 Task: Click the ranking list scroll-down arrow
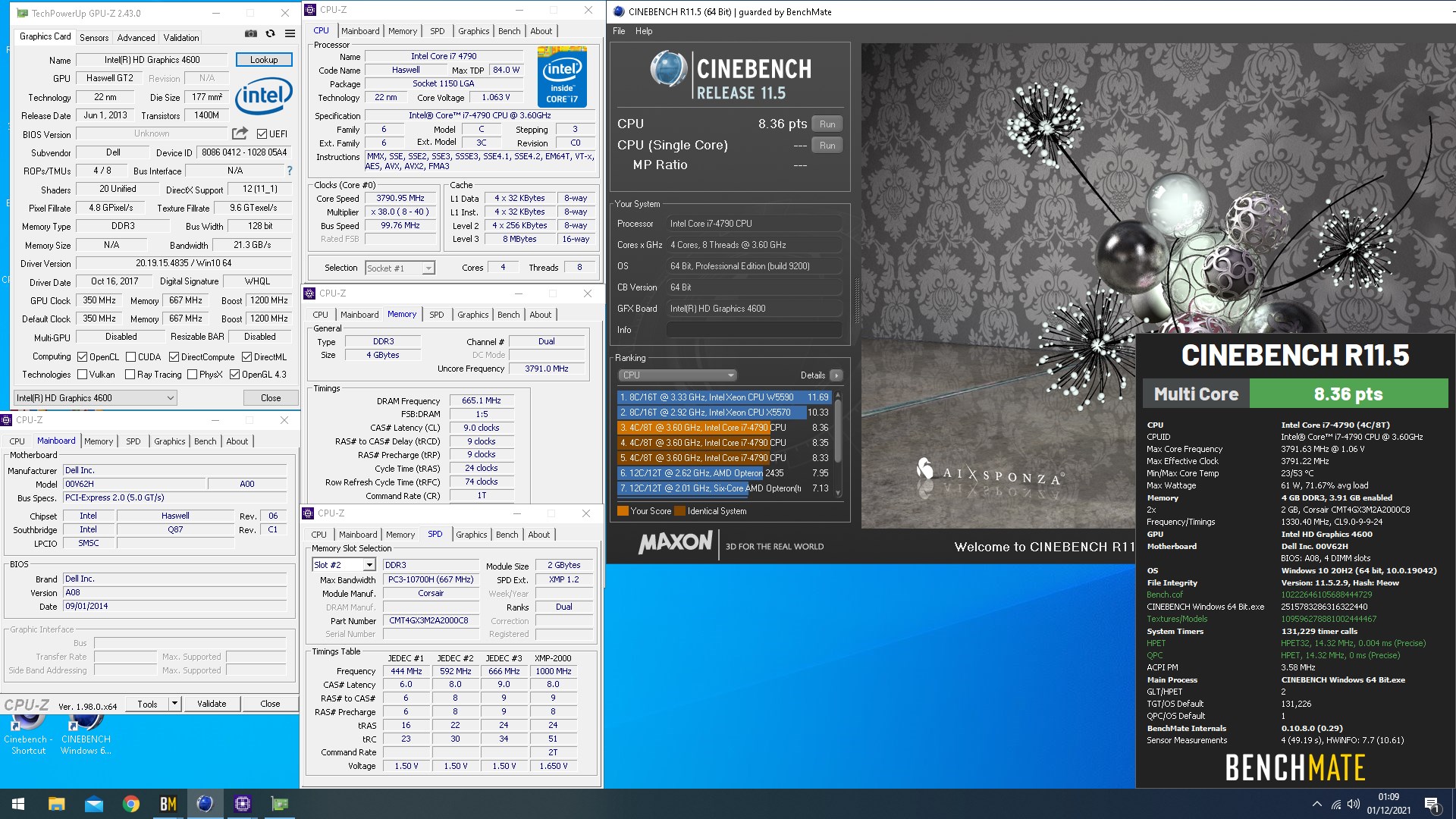coord(838,493)
